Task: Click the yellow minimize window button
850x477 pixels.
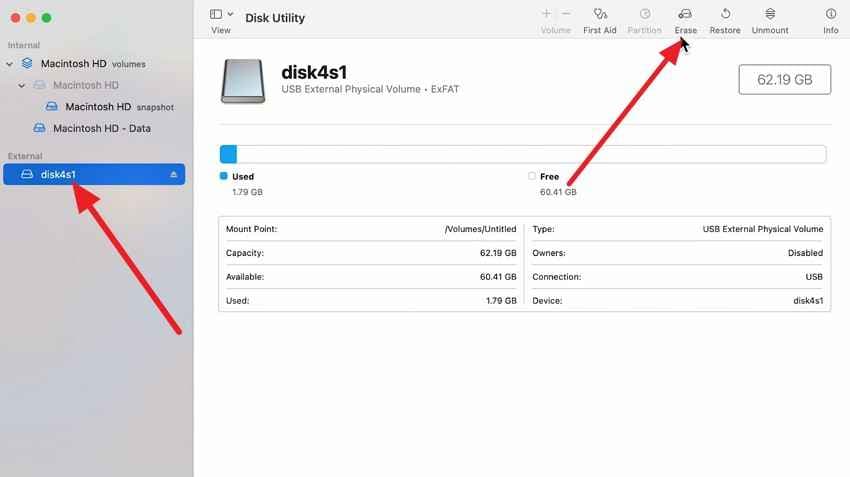Action: click(31, 18)
